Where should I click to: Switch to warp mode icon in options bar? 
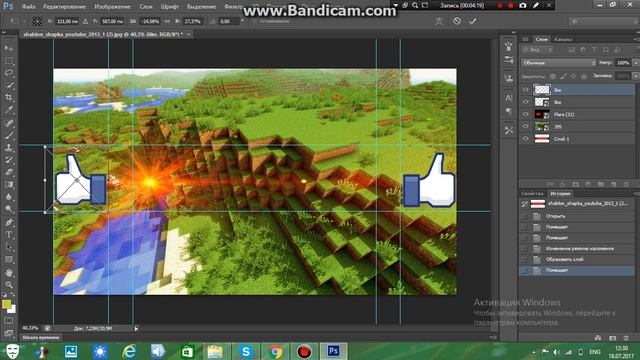coord(439,21)
